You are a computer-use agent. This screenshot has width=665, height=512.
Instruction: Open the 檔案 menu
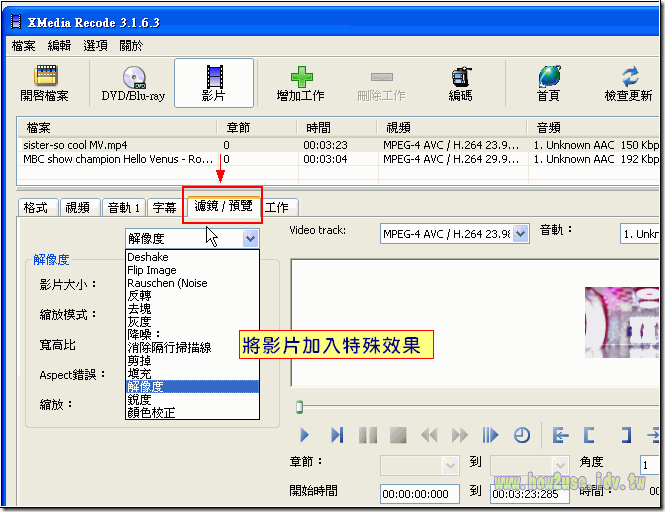[x=24, y=45]
